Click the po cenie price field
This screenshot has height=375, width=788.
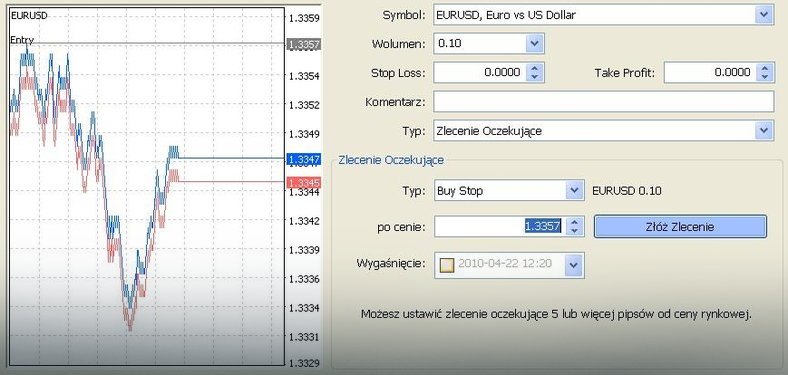coord(500,227)
